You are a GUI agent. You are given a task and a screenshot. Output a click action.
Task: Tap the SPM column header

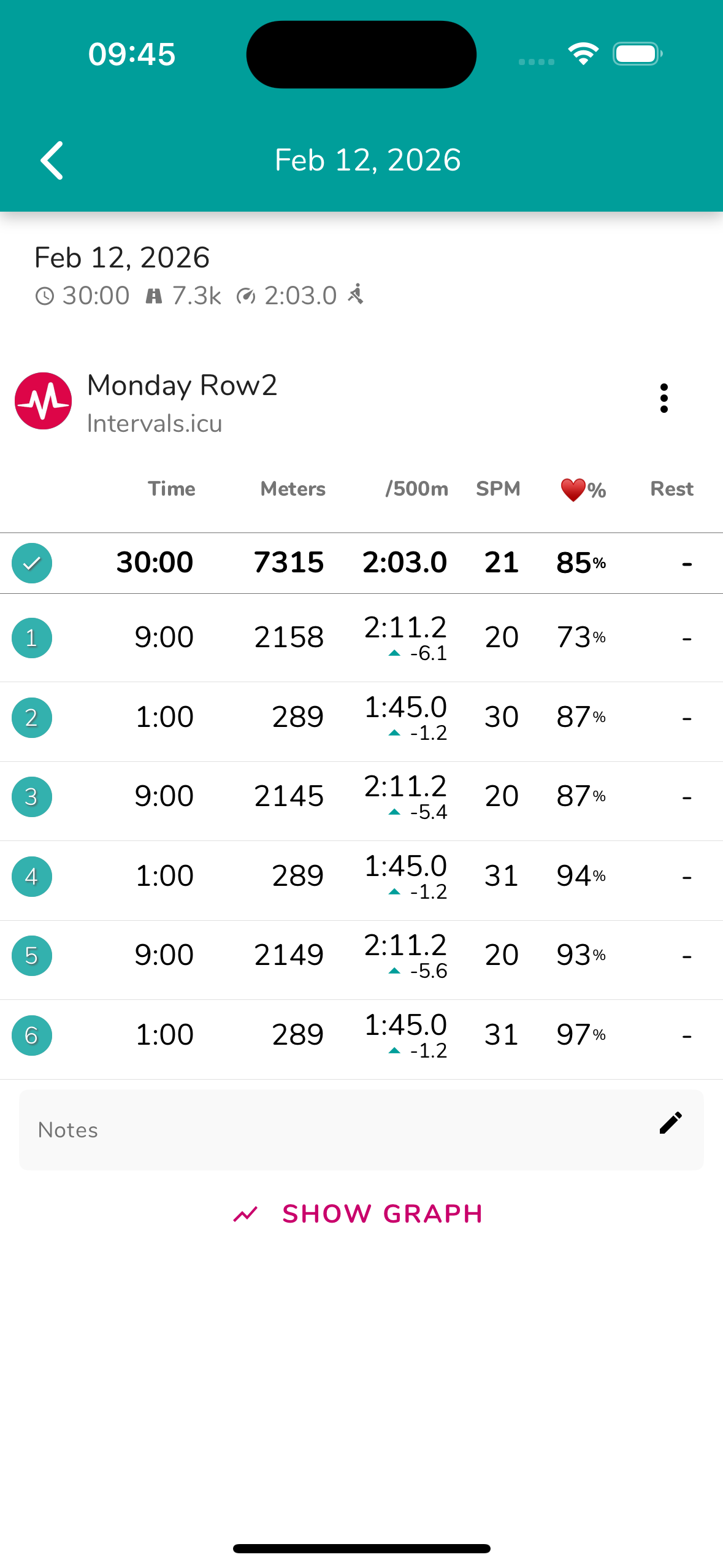click(498, 489)
